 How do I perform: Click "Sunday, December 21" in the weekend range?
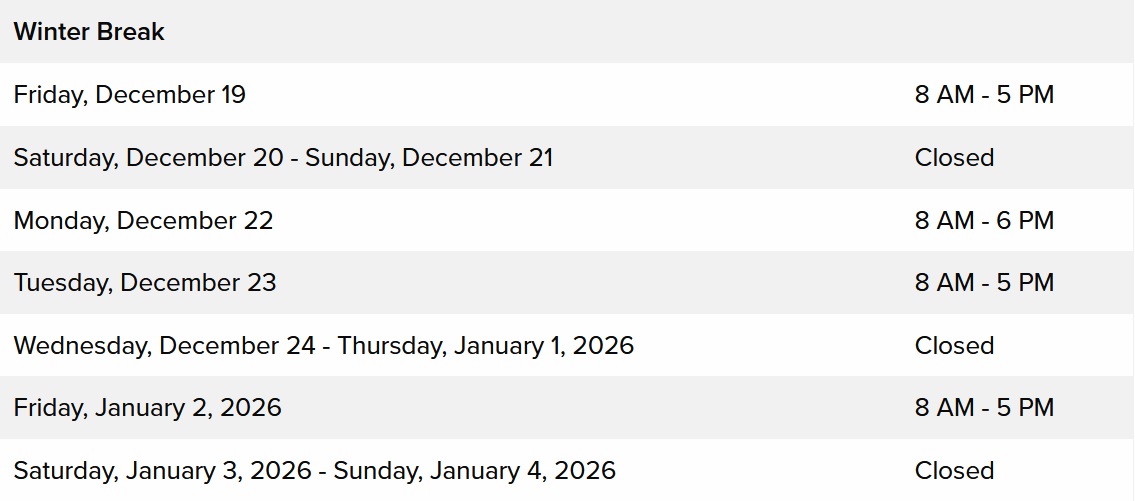tap(429, 158)
